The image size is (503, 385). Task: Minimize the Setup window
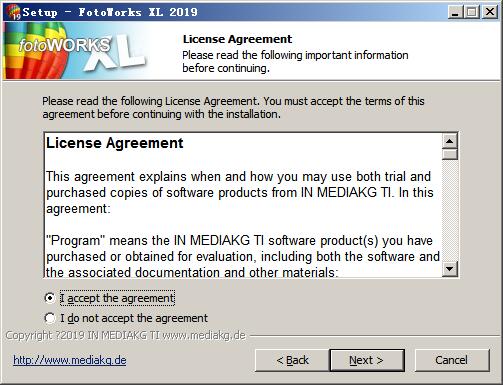tap(455, 12)
